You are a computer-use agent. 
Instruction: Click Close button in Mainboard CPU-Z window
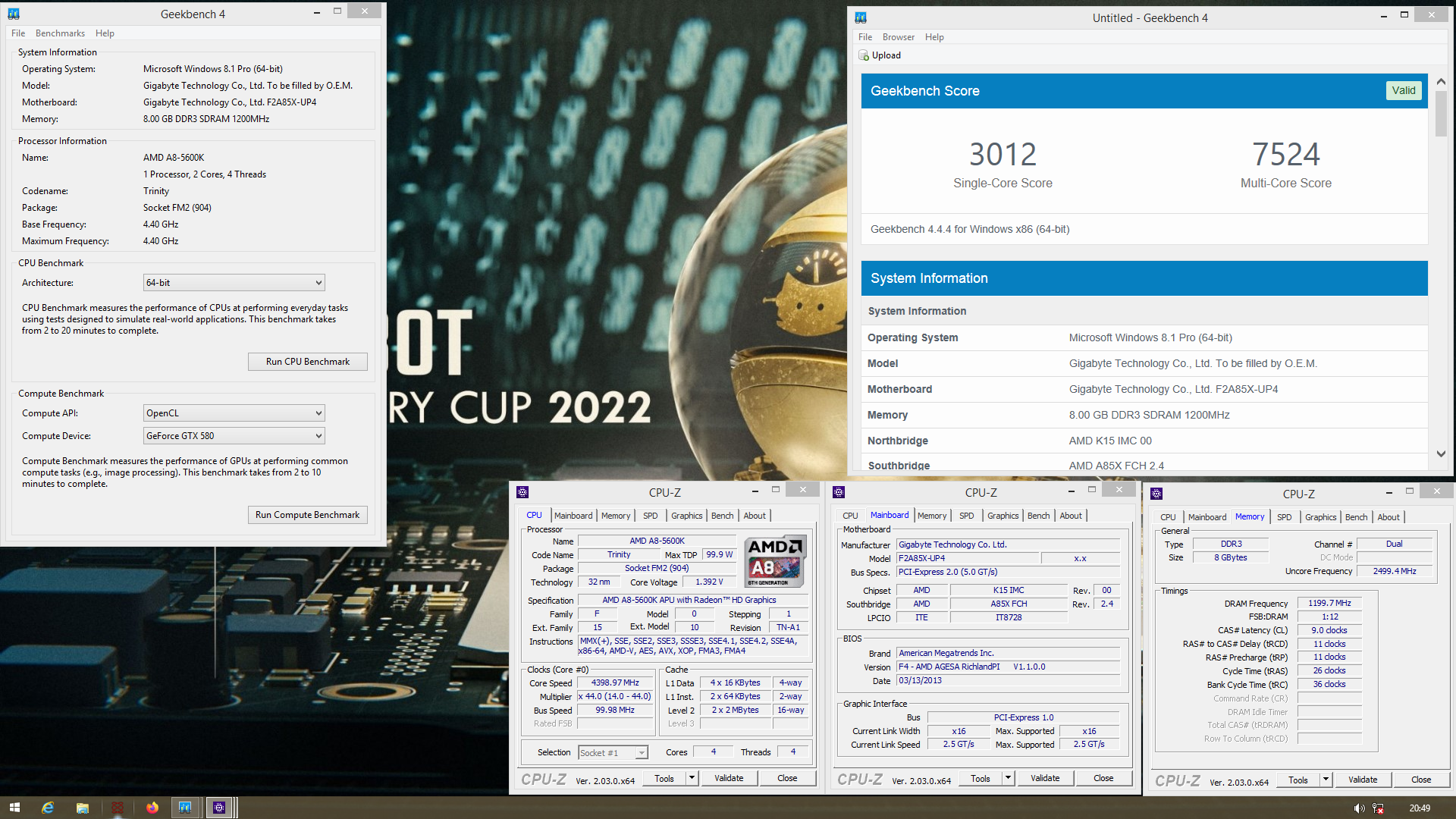tap(1103, 778)
